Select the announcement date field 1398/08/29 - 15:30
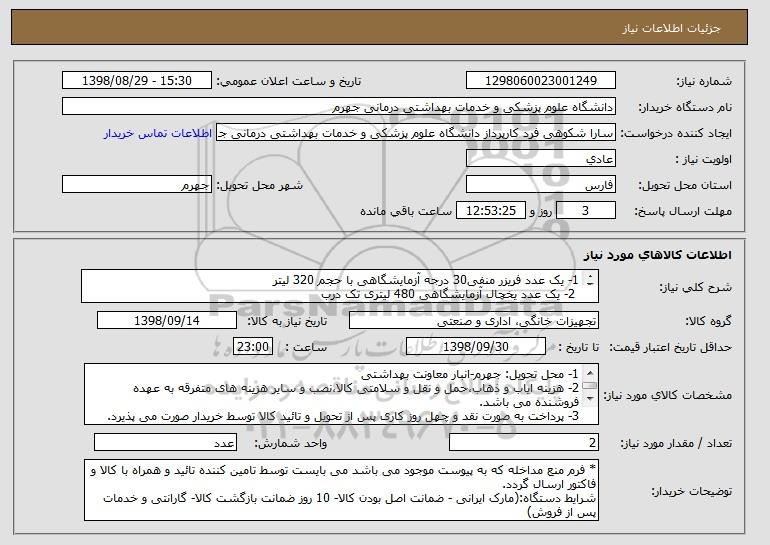Viewport: 770px width, 545px height. 137,81
